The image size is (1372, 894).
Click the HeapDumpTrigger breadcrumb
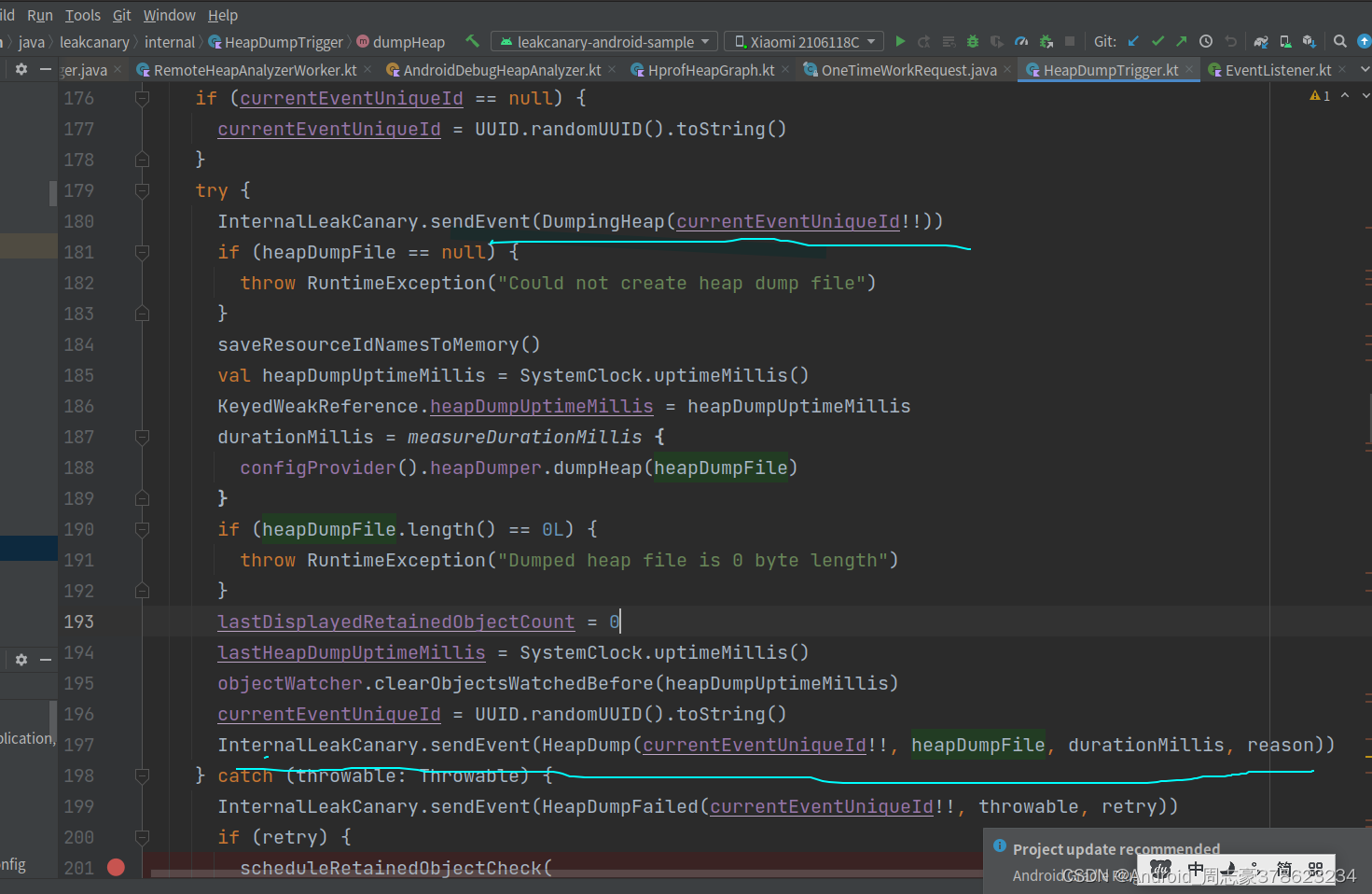click(x=276, y=42)
